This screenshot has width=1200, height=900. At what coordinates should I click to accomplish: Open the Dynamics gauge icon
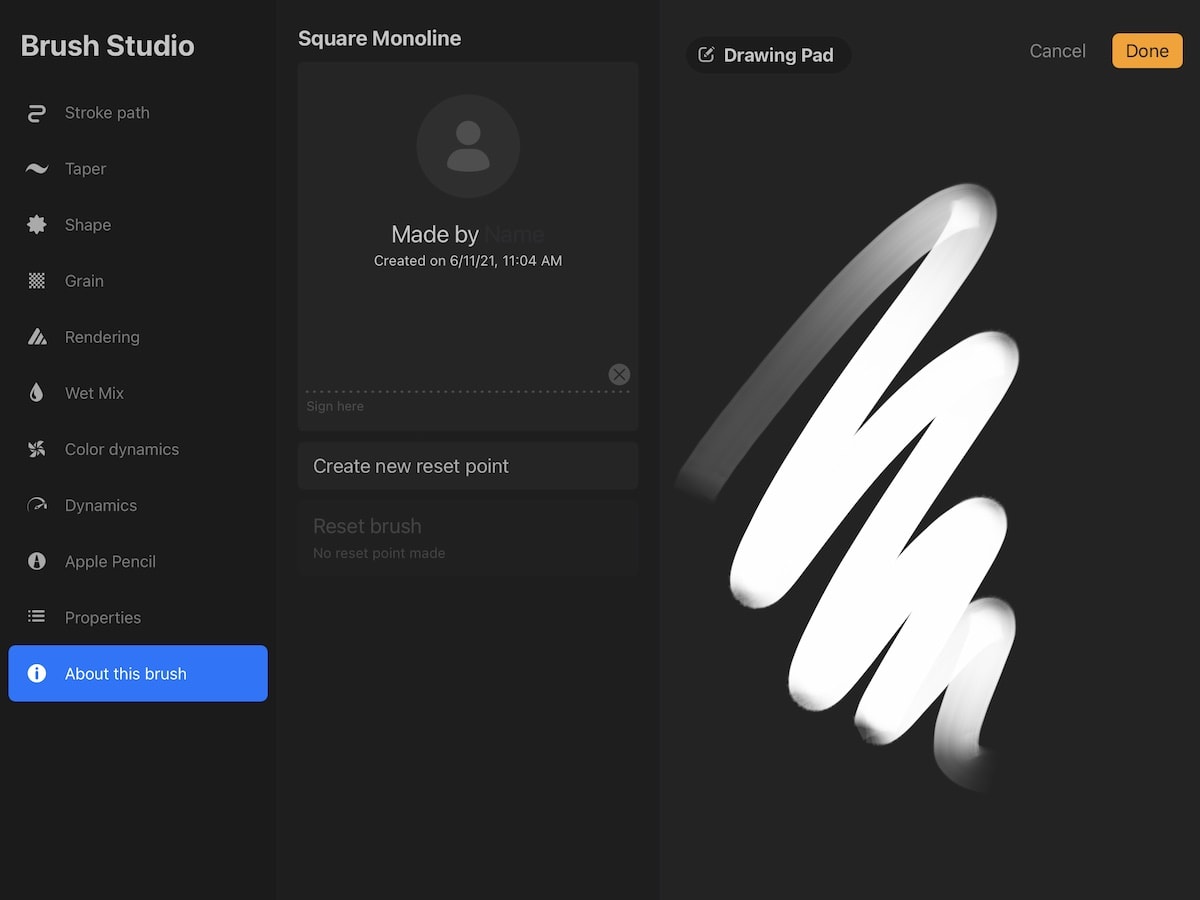tap(37, 505)
